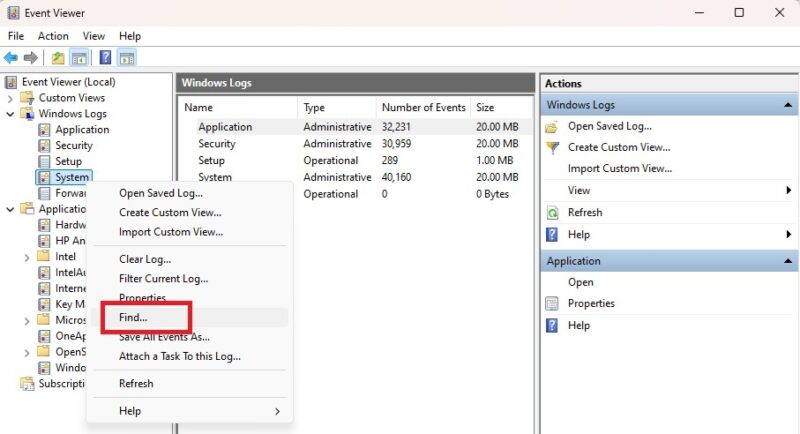Collapse Applications and Services Logs node
Screen dimensions: 800x434
pos(10,209)
